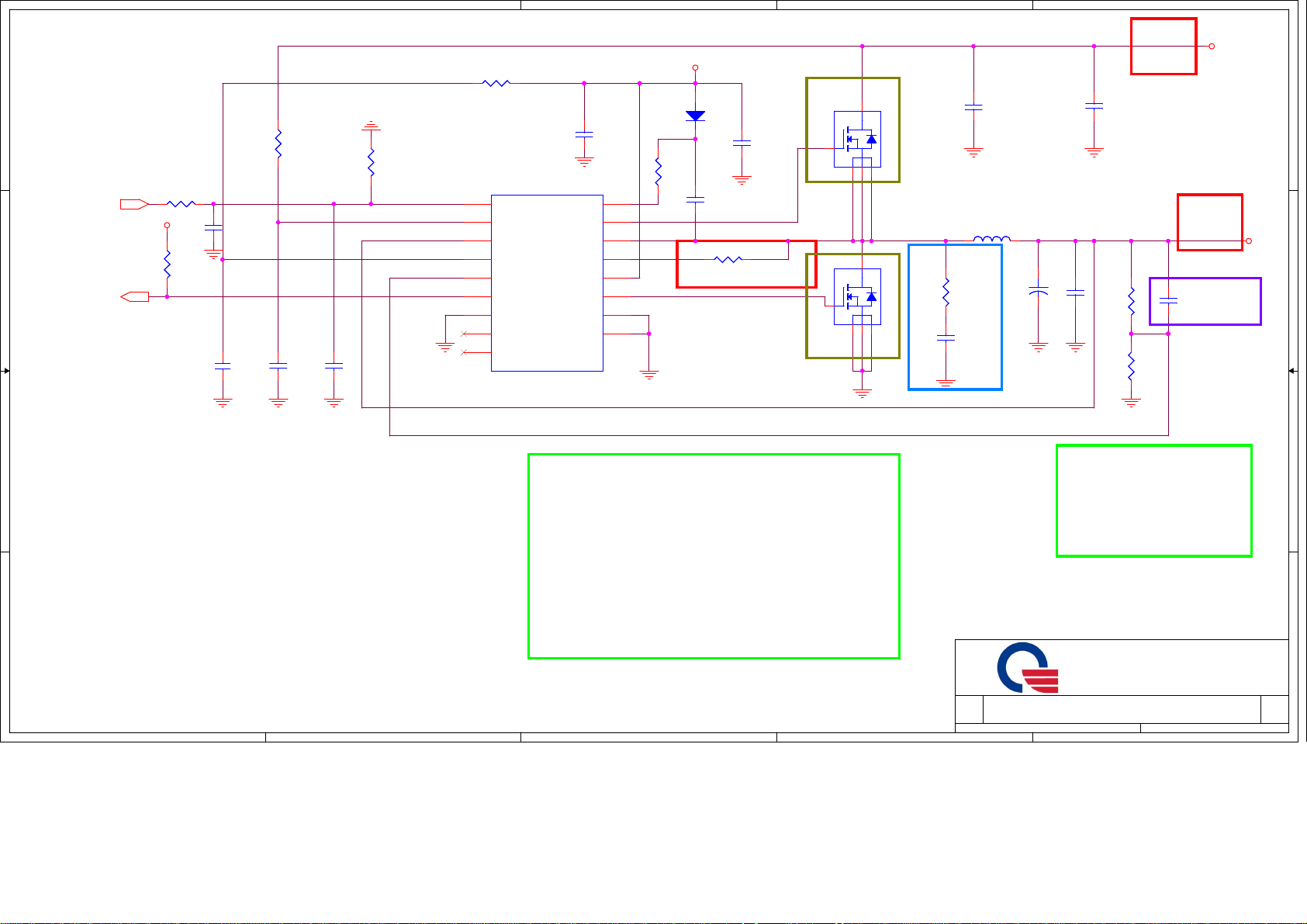The height and width of the screenshot is (924, 1307).
Task: Select the resistor next to the input port
Action: pyautogui.click(x=182, y=204)
